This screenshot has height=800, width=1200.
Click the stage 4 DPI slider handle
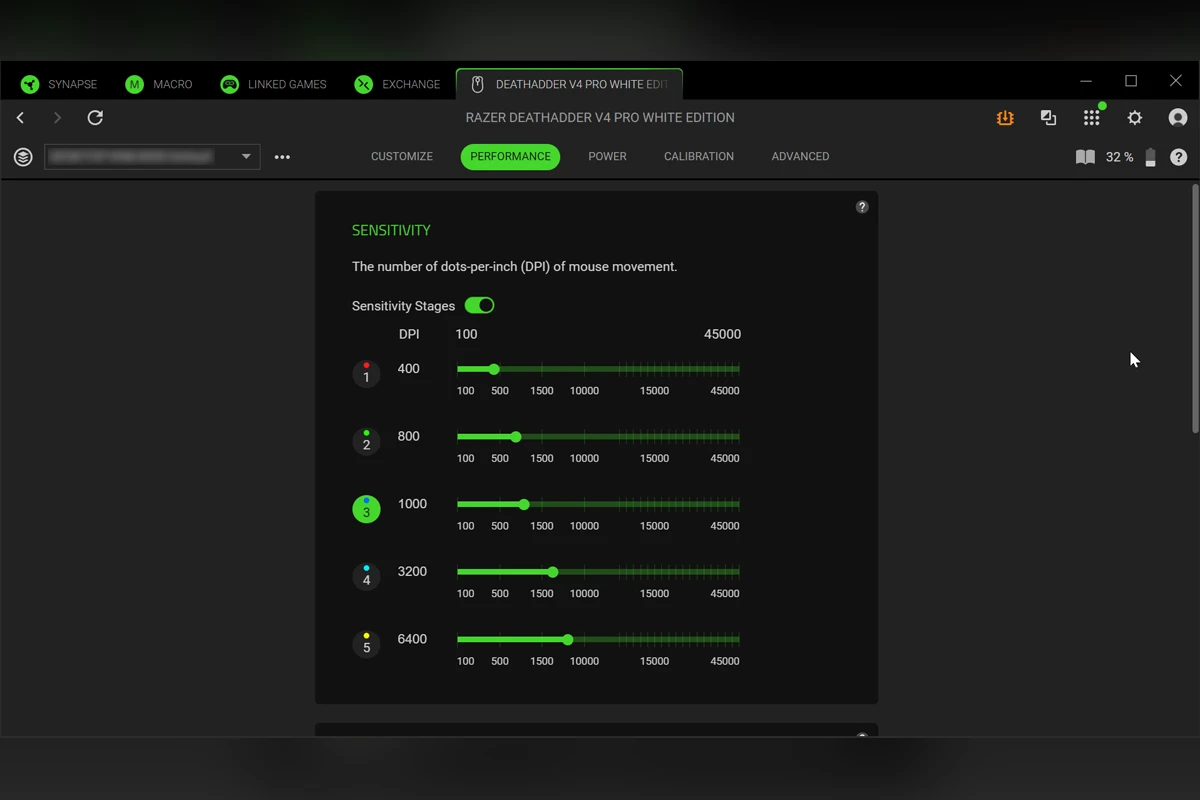(553, 572)
